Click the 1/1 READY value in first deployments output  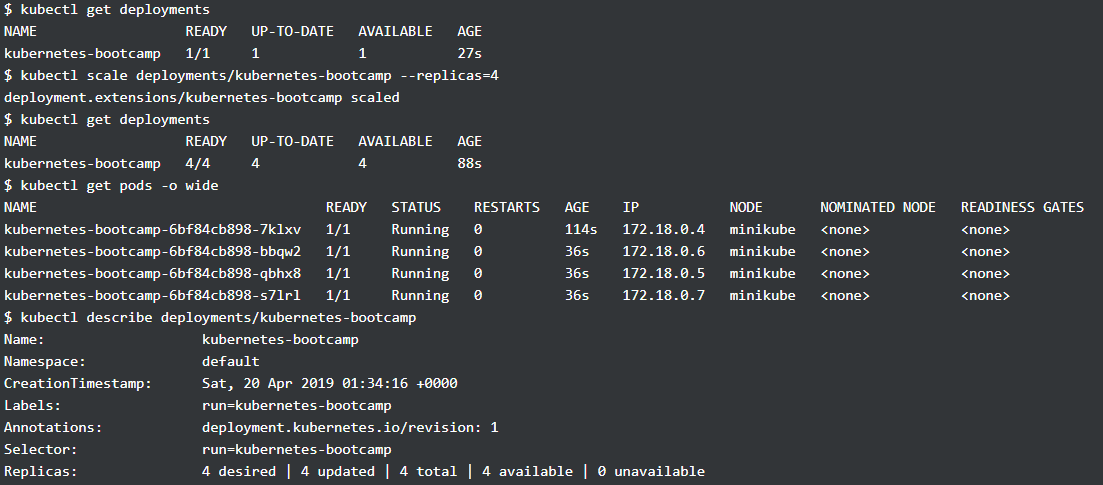point(198,53)
